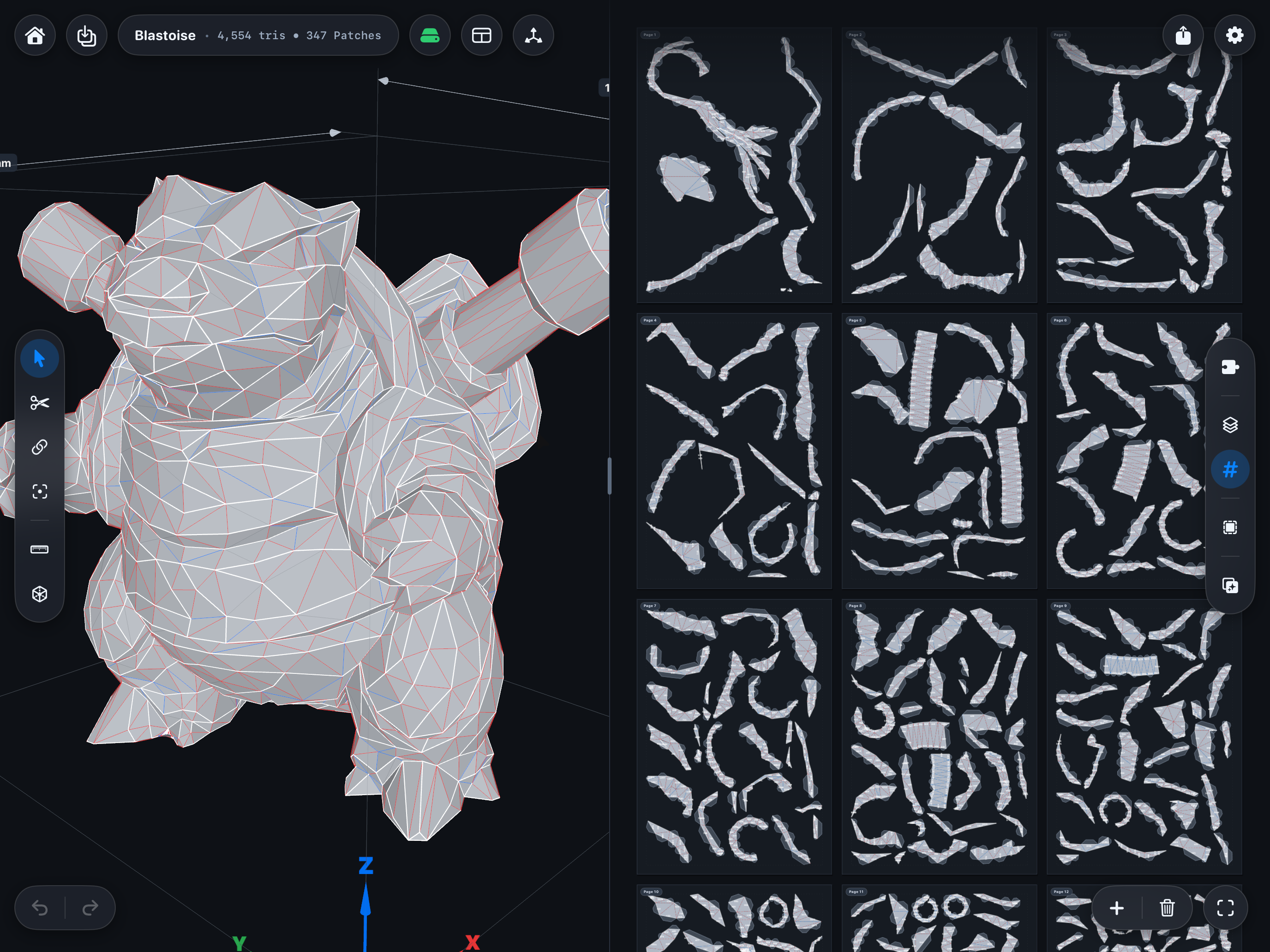Select the Page 1 thumbnail
1270x952 pixels.
tap(734, 165)
